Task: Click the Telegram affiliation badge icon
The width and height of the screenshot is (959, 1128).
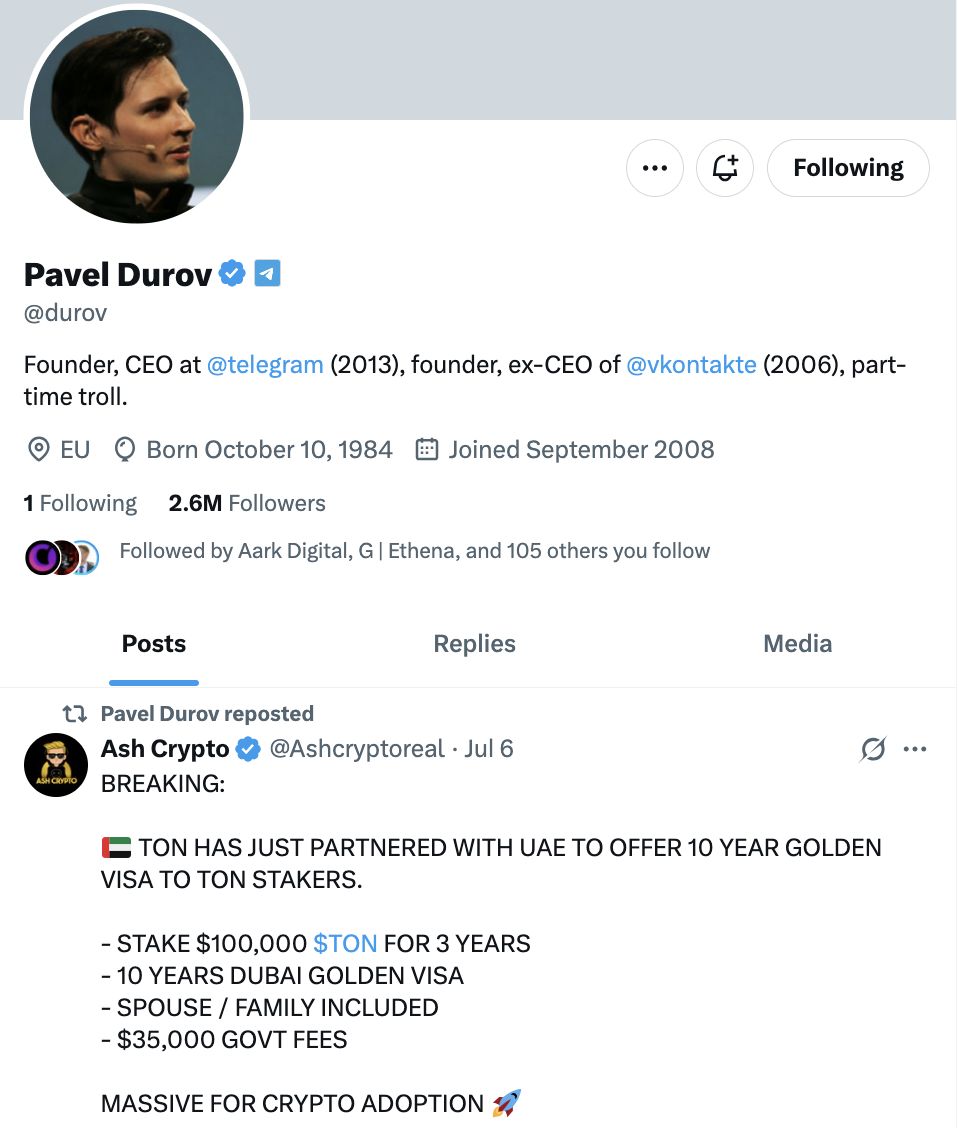Action: click(x=267, y=273)
